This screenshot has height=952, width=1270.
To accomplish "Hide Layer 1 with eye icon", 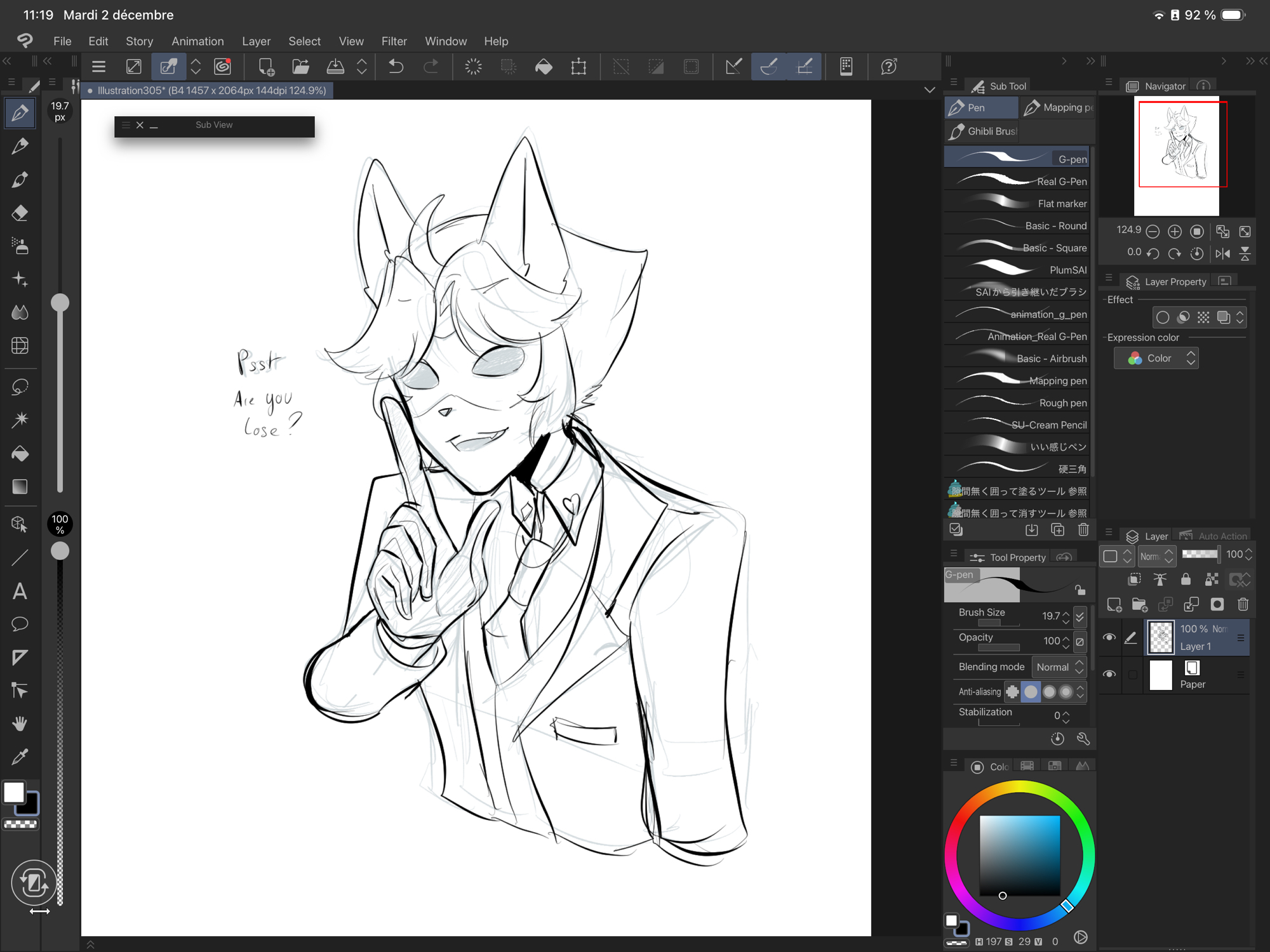I will coord(1109,637).
